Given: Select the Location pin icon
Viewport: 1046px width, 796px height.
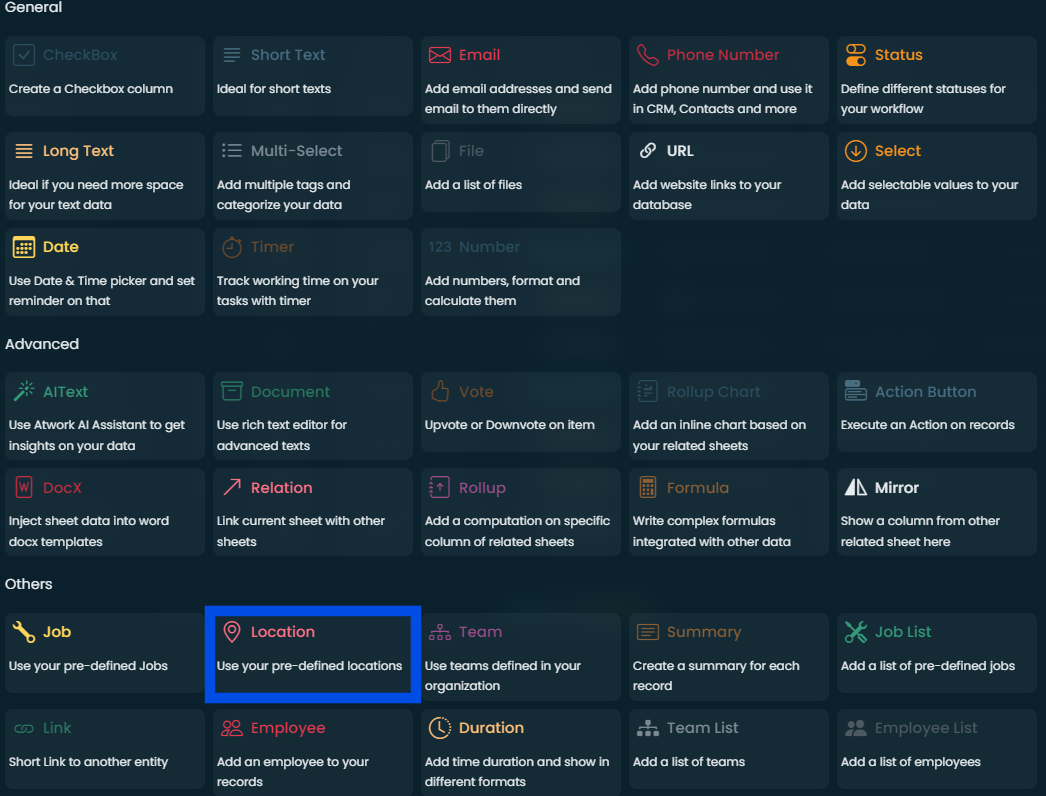Looking at the screenshot, I should click(x=231, y=631).
